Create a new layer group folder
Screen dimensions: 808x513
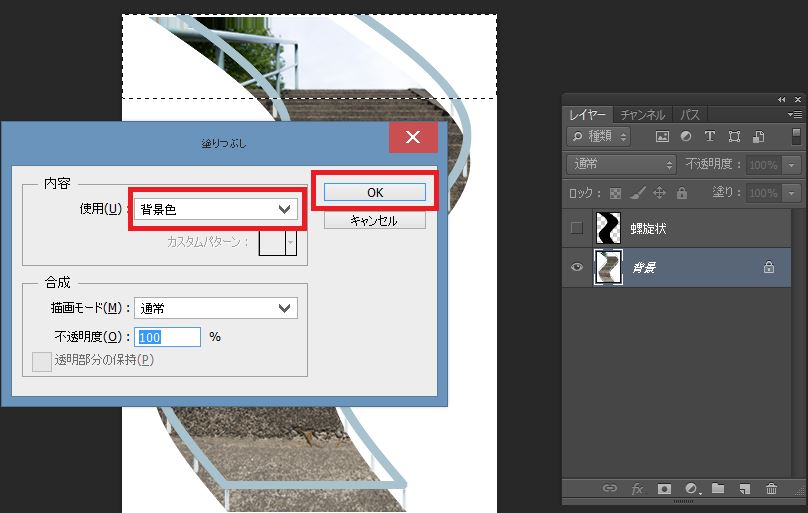(717, 489)
